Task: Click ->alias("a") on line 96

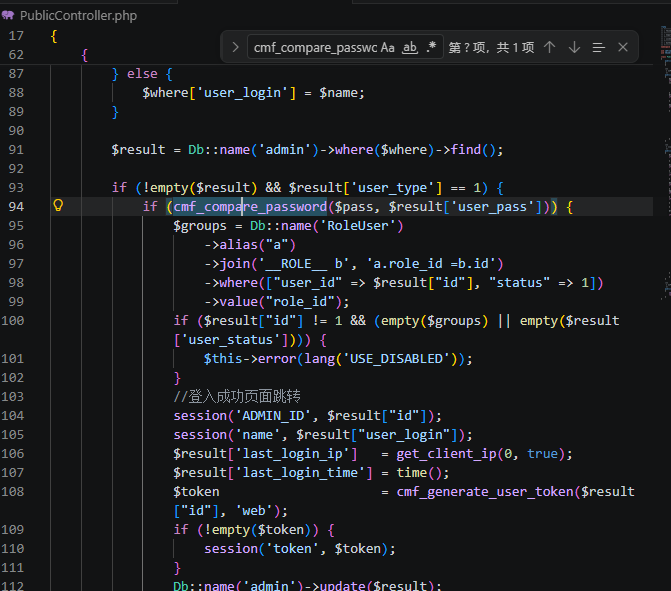Action: pyautogui.click(x=250, y=245)
